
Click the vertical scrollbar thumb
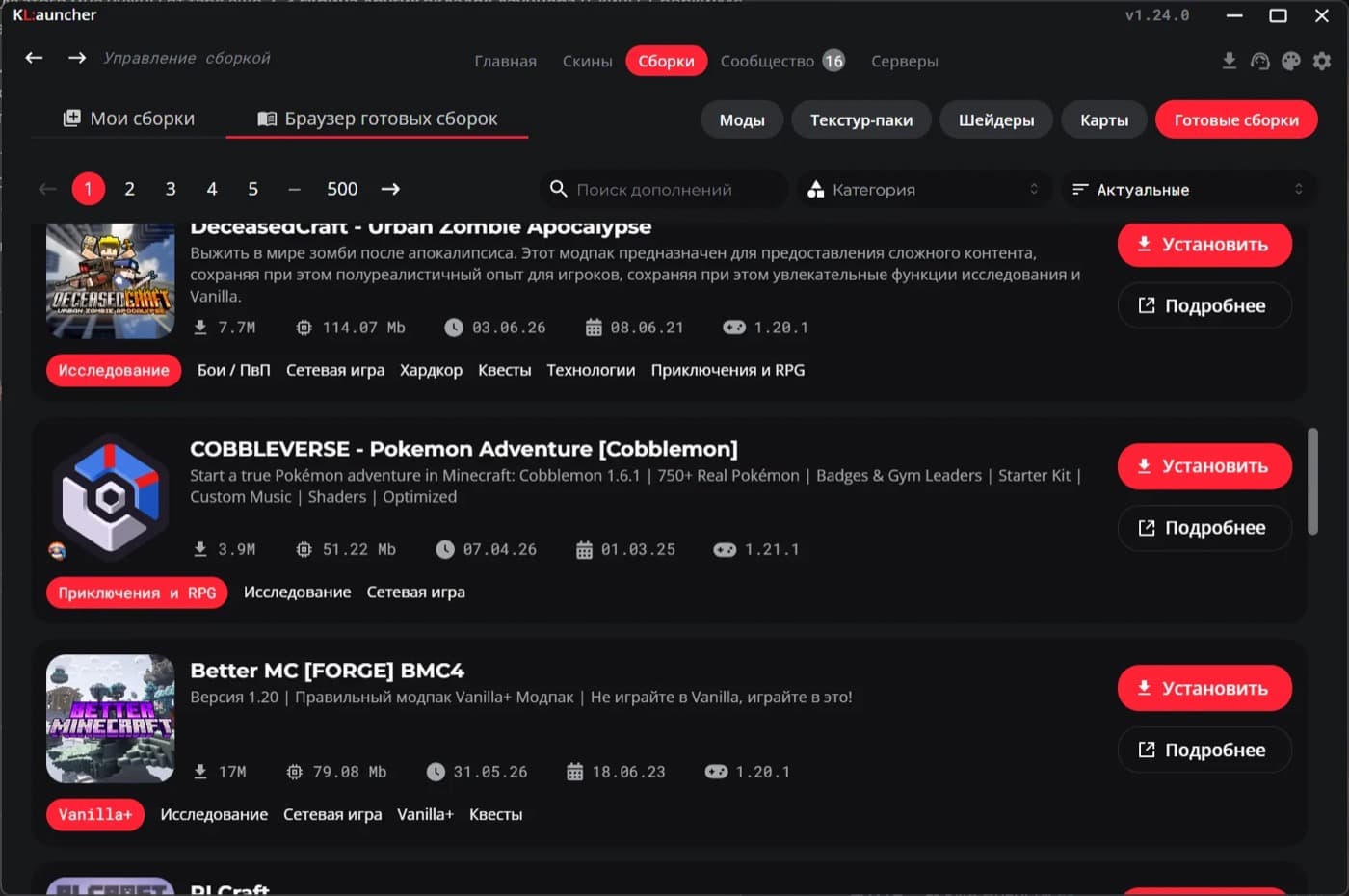1312,481
